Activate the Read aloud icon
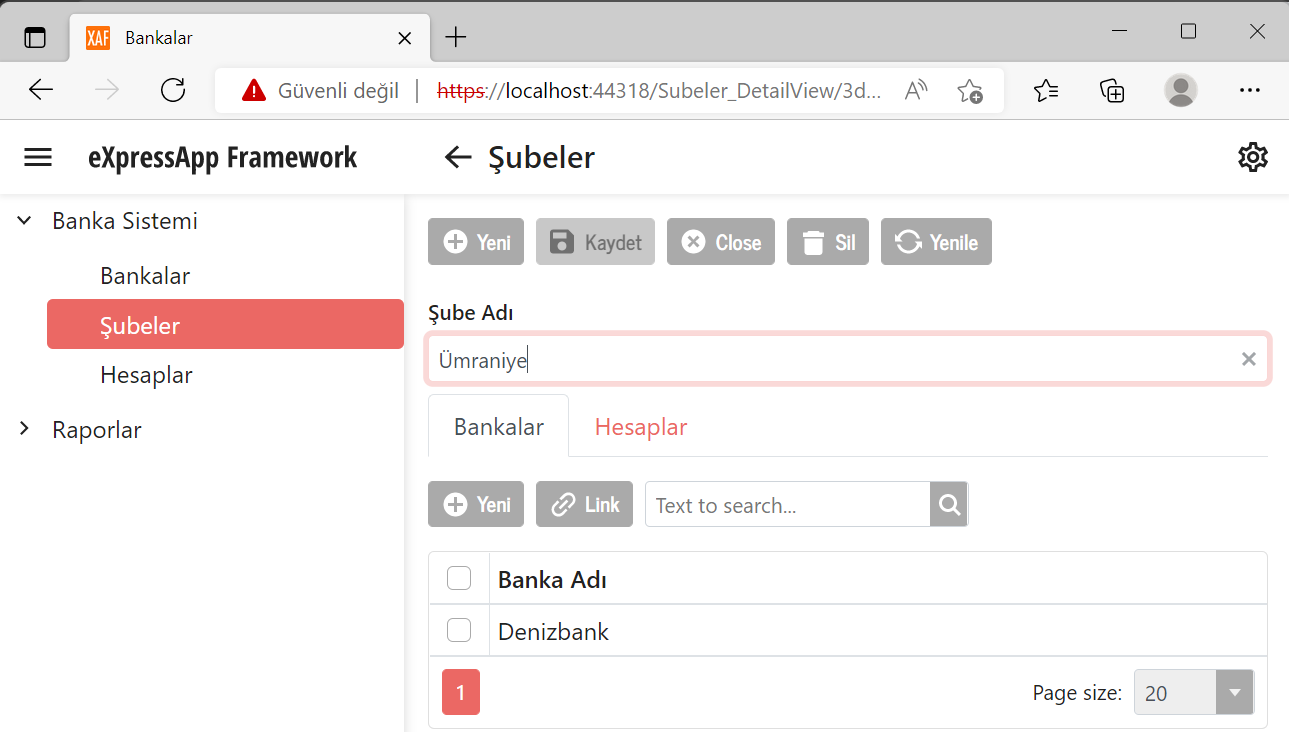This screenshot has height=732, width=1289. coord(916,91)
